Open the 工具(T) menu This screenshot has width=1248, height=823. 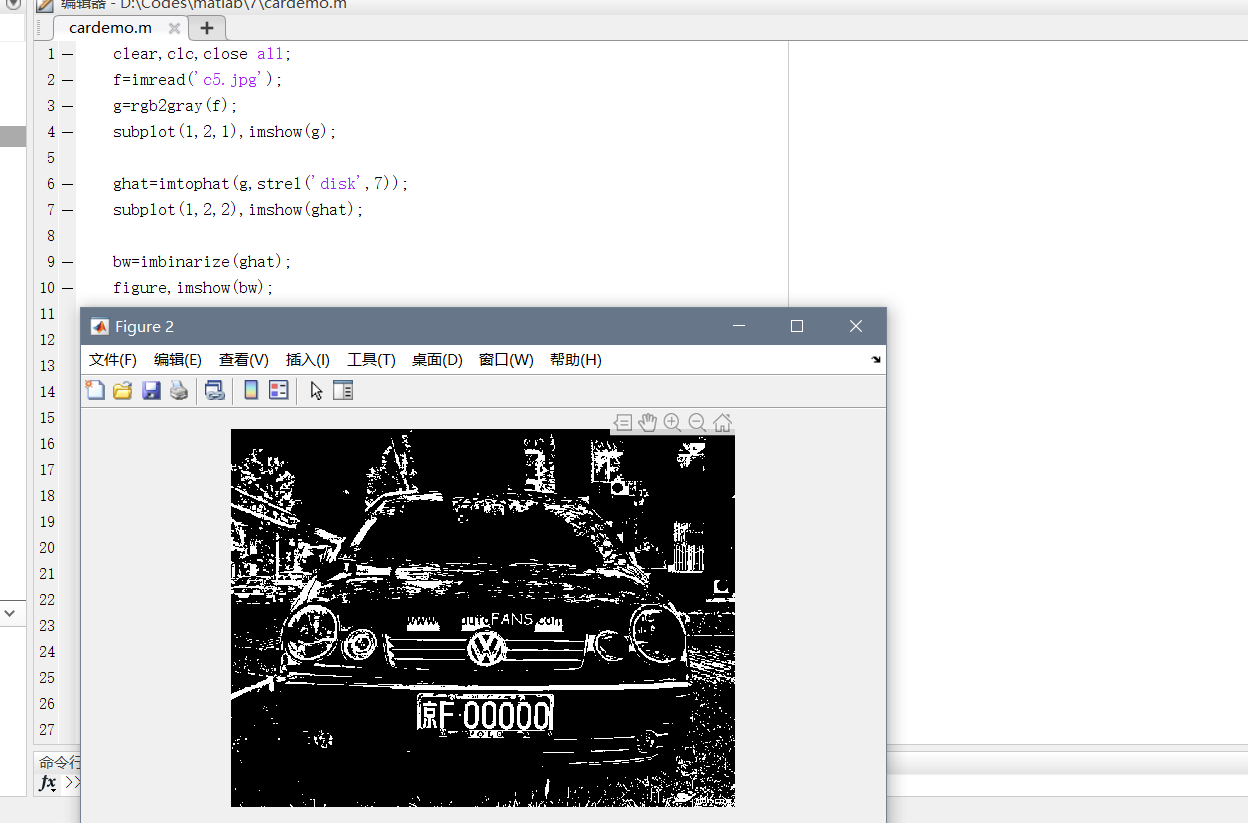[x=371, y=360]
